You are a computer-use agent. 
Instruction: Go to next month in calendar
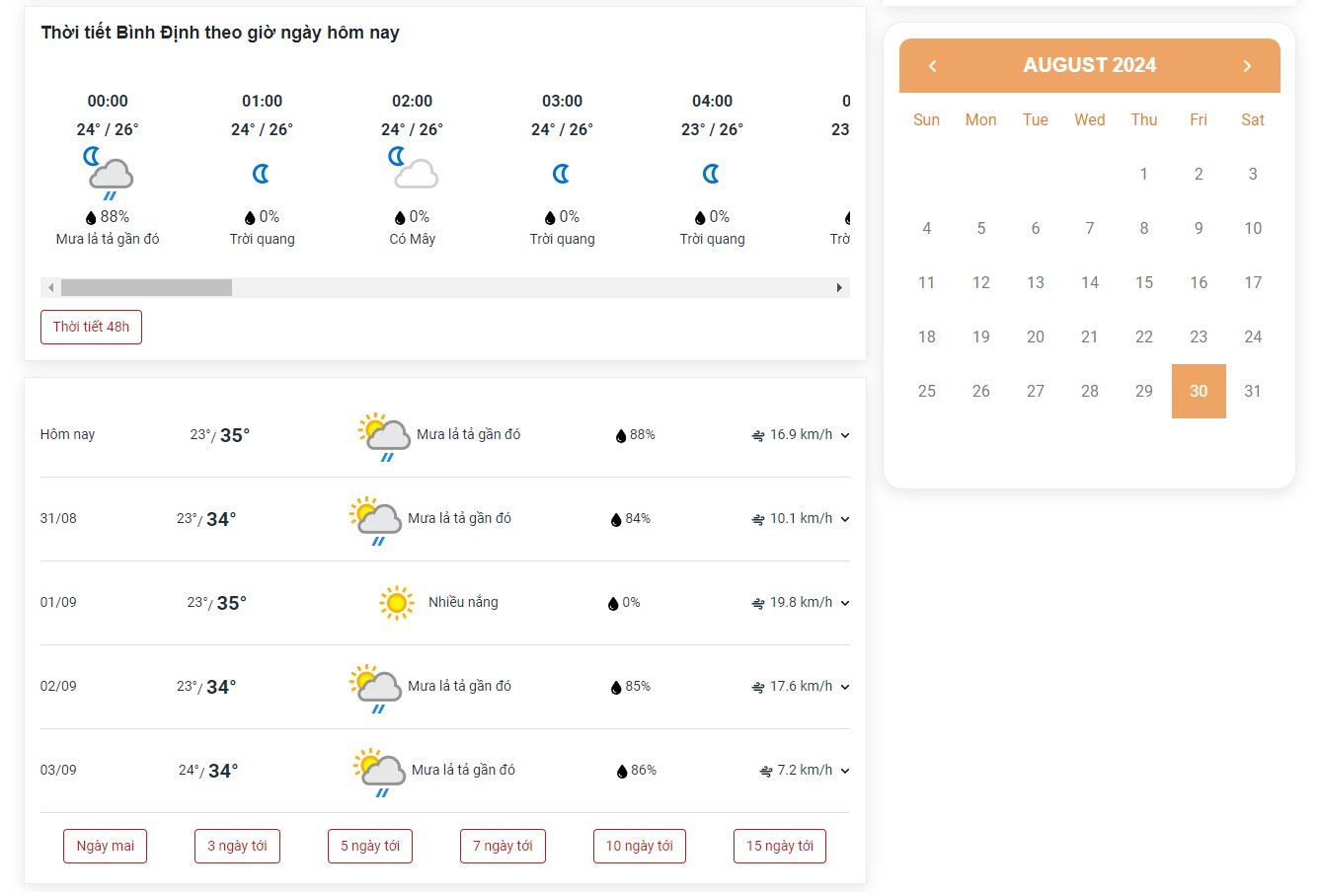click(1247, 66)
